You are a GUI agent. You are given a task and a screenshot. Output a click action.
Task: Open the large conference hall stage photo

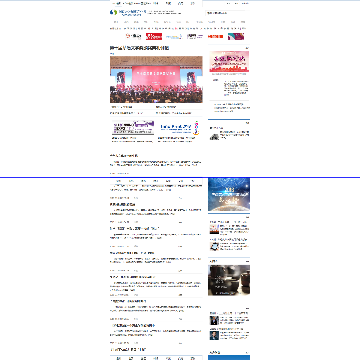(x=156, y=79)
